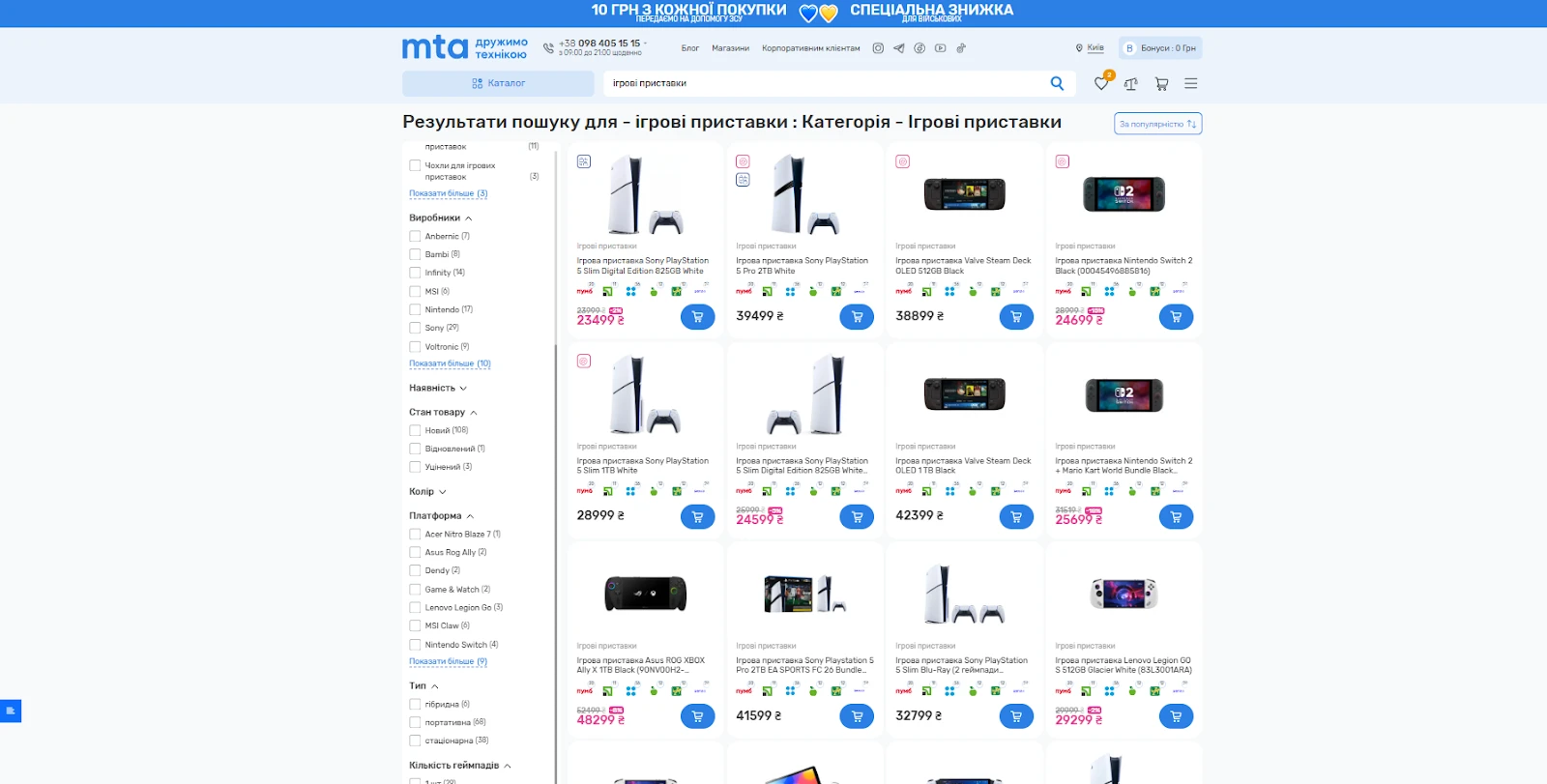Show more categories (3) link
Viewport: 1547px width, 784px height.
(448, 194)
